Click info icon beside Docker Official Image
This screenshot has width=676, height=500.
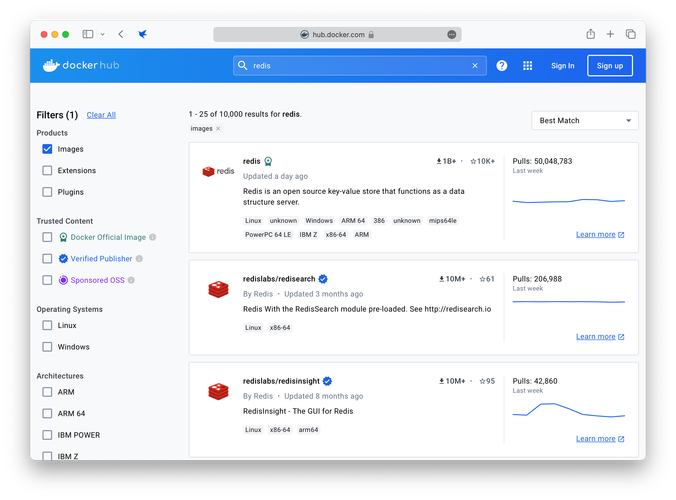pyautogui.click(x=153, y=237)
